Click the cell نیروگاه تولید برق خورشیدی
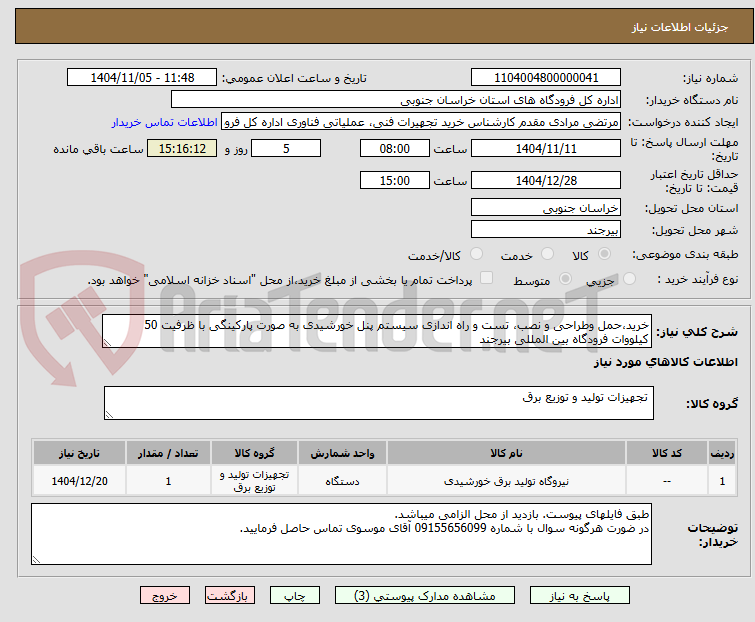The image size is (755, 622). pos(507,481)
